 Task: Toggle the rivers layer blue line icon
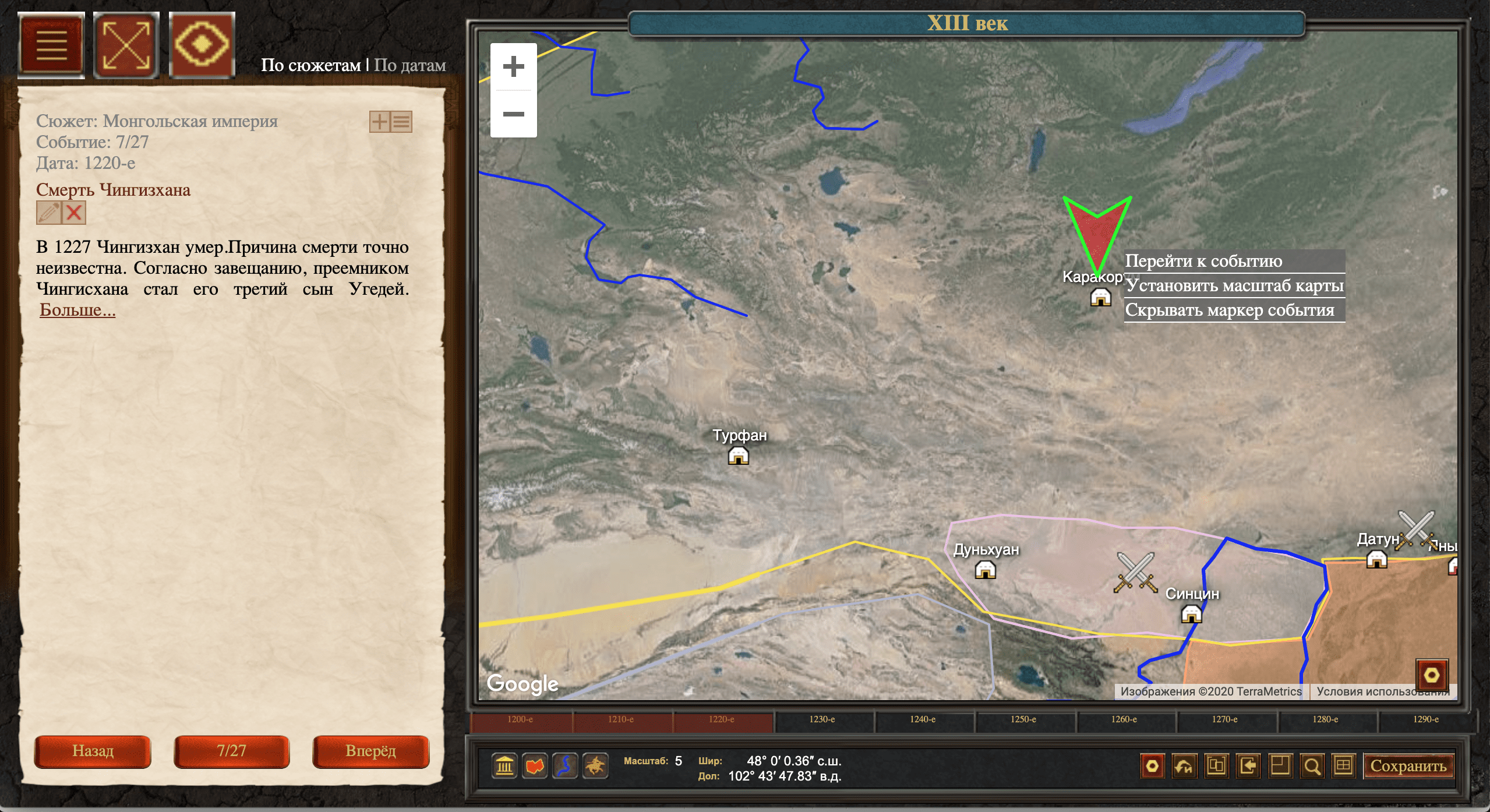pyautogui.click(x=565, y=766)
